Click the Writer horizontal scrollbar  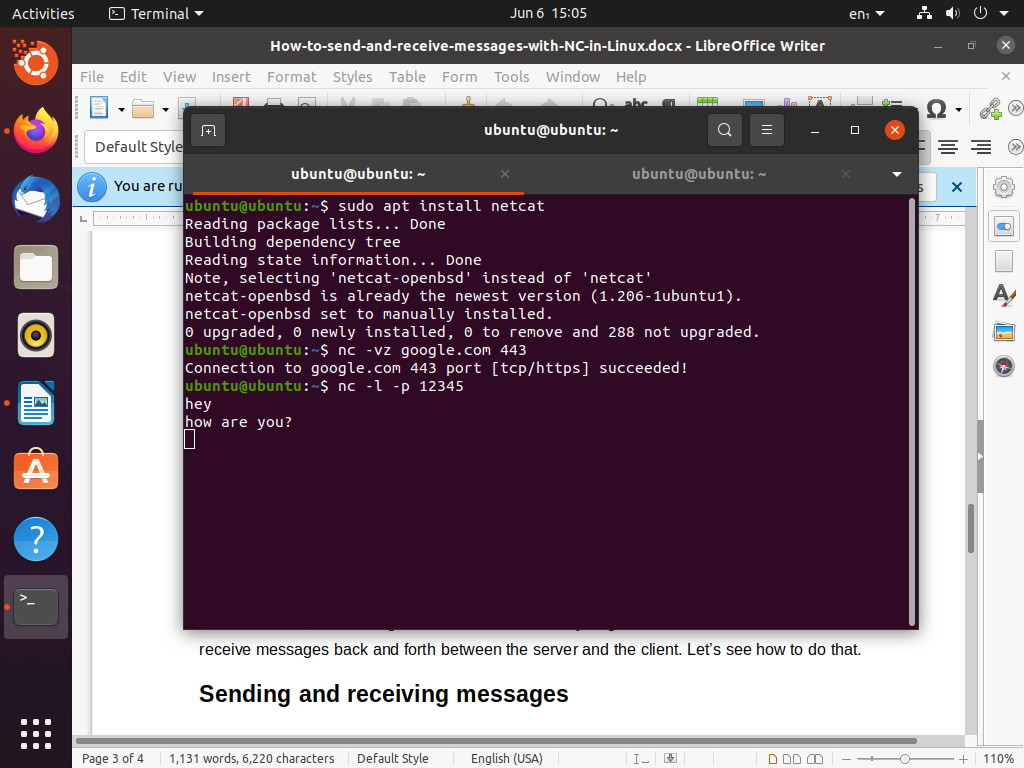496,741
